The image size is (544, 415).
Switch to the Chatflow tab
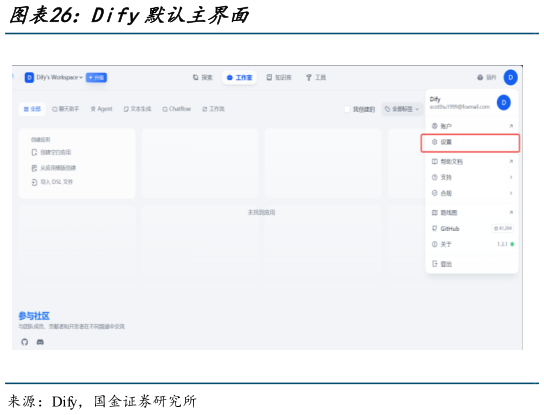tap(177, 109)
